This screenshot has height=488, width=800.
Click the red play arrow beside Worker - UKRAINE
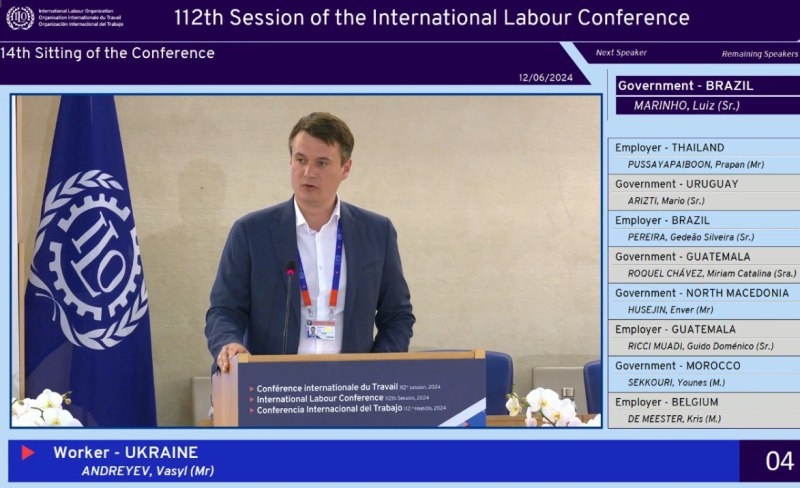pos(28,453)
